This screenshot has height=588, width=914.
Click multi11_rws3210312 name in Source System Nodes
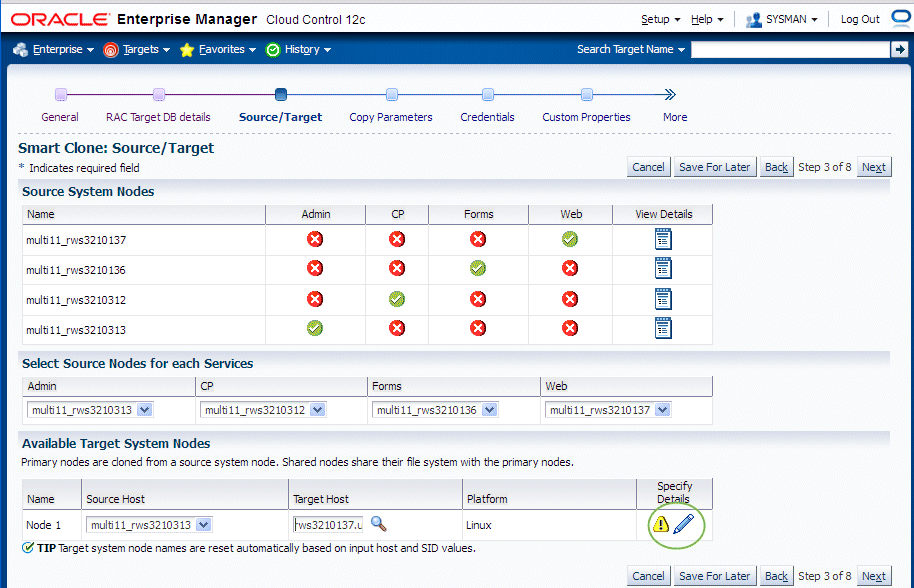pos(76,300)
